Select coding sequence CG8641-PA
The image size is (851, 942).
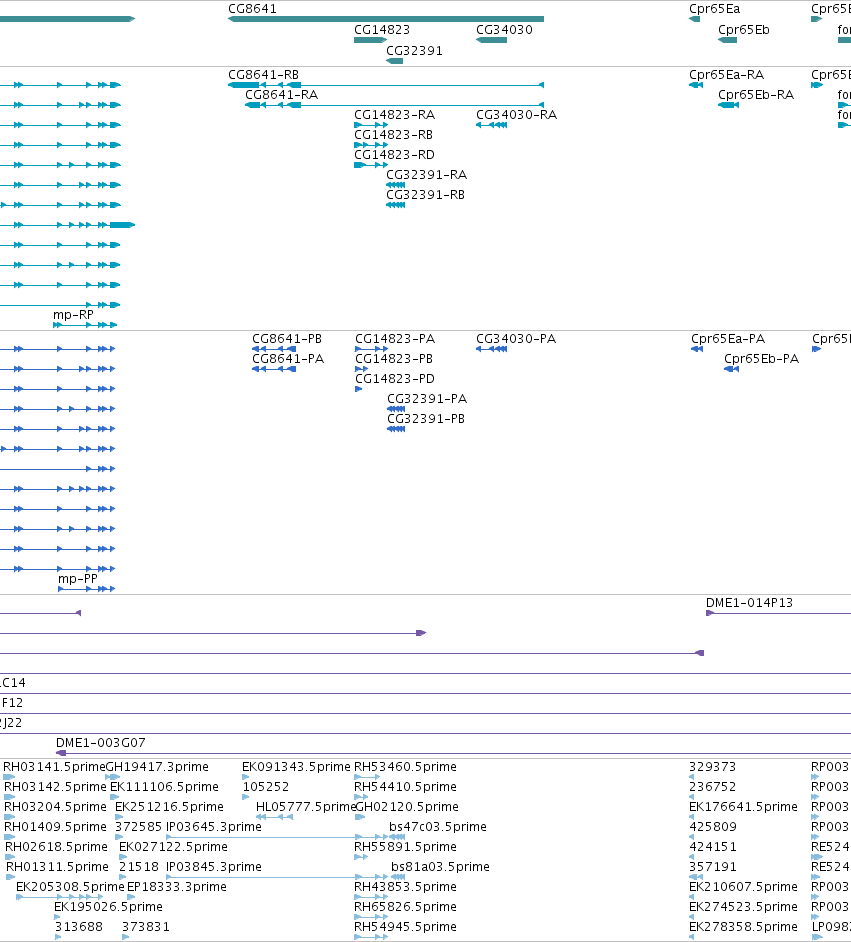288,359
